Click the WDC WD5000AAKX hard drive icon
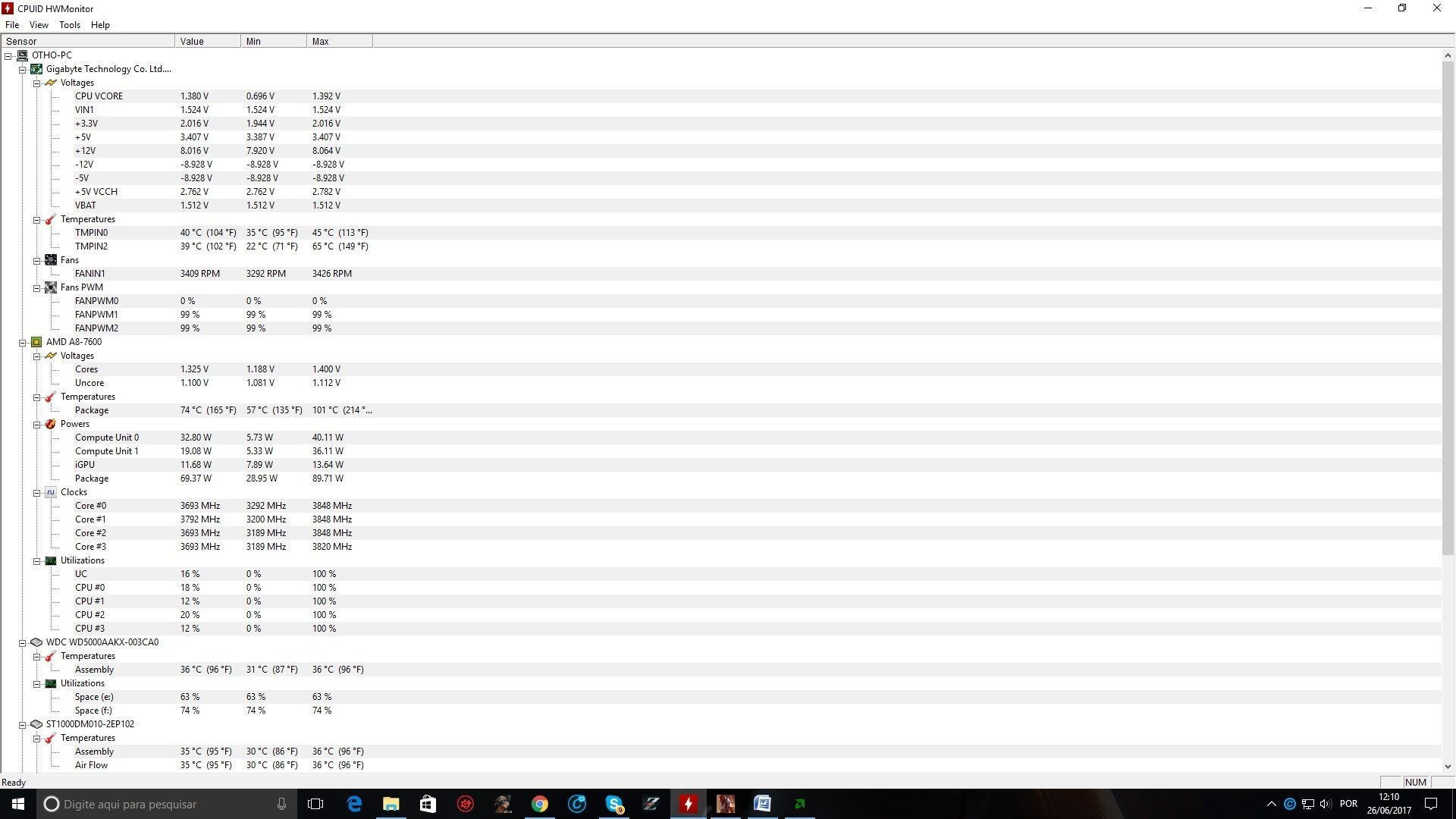 (x=36, y=642)
